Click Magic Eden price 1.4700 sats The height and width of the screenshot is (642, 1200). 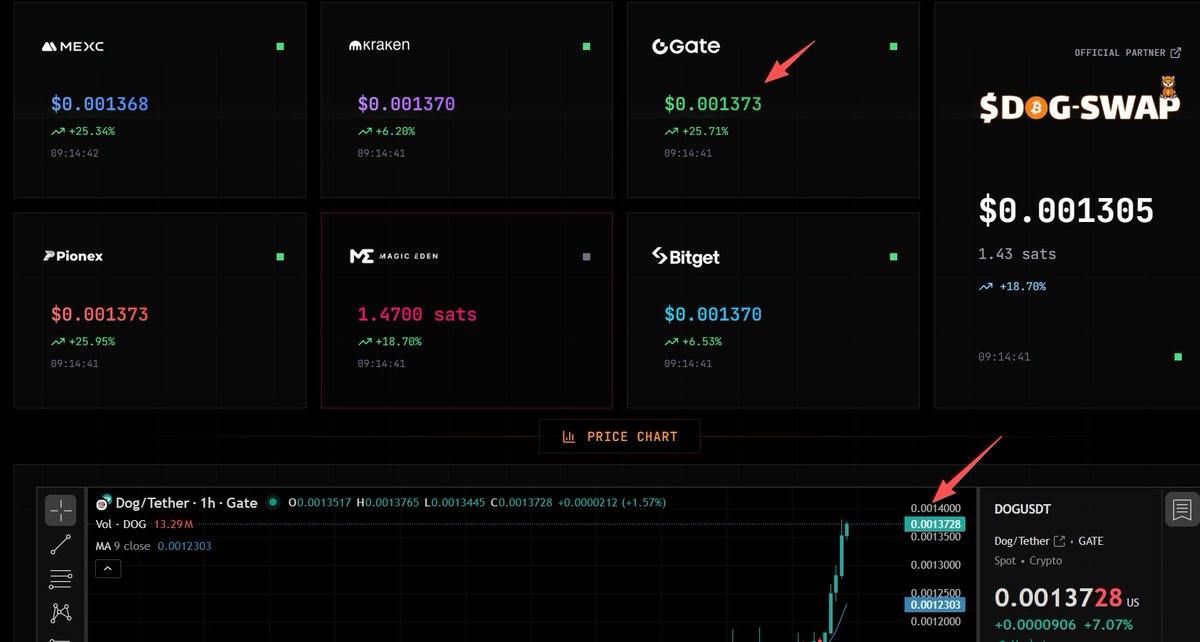point(418,314)
